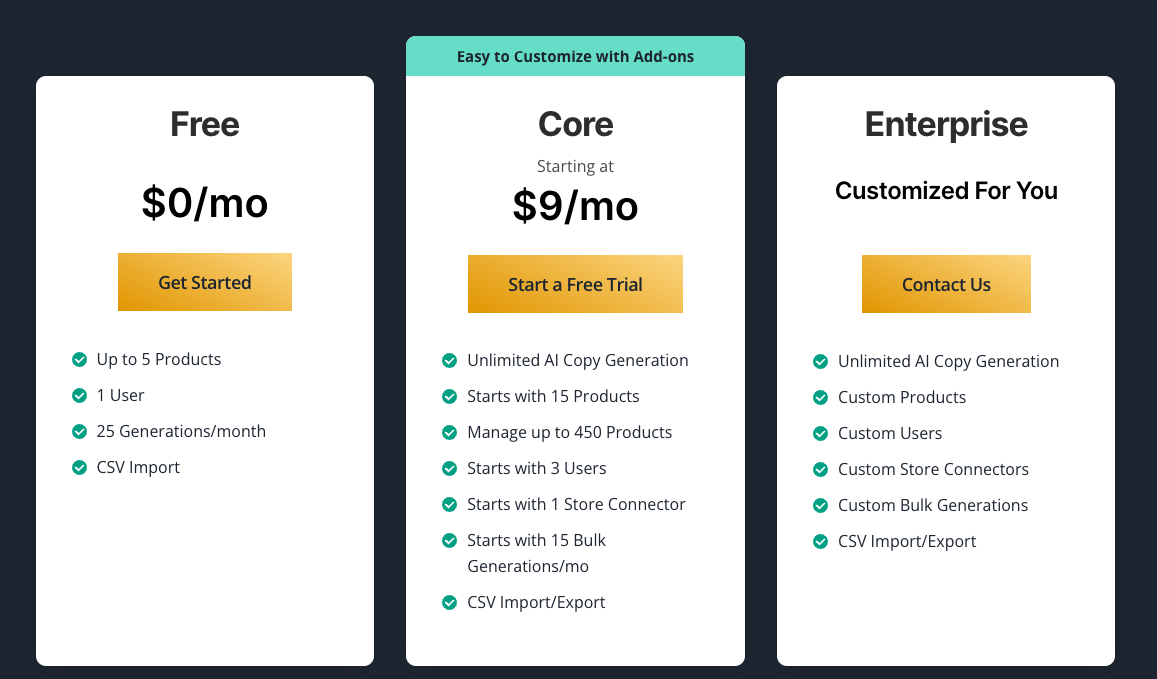Click checkmark icon beside Up to 5 Products
The image size is (1157, 679).
tap(80, 359)
